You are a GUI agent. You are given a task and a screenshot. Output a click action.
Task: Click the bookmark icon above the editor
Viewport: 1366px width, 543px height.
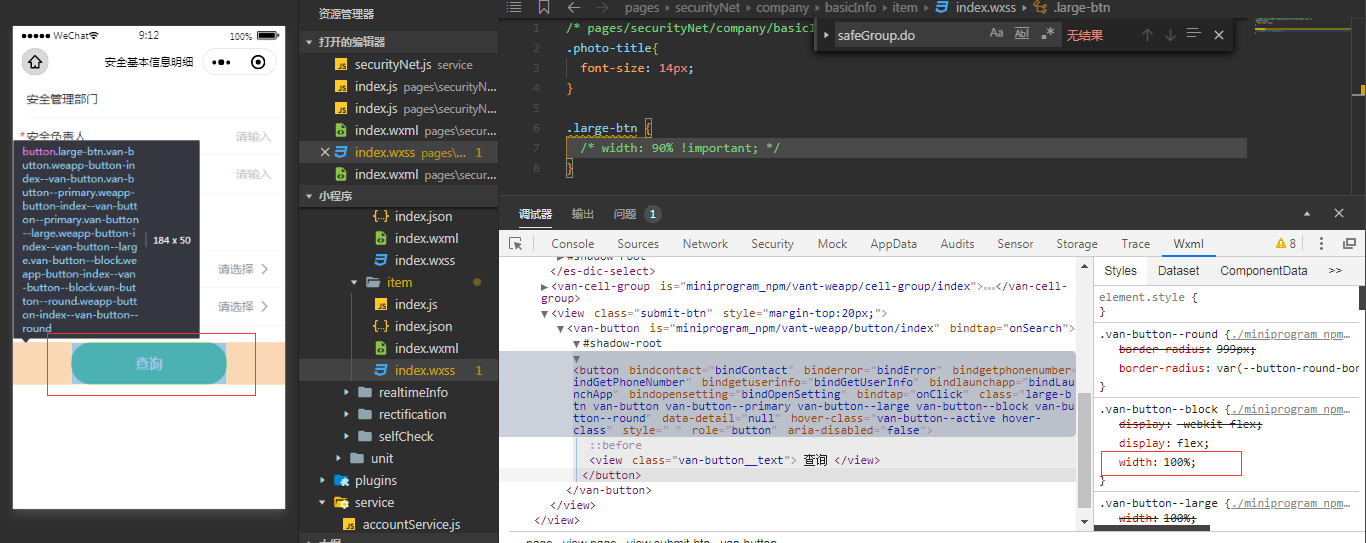coord(544,7)
